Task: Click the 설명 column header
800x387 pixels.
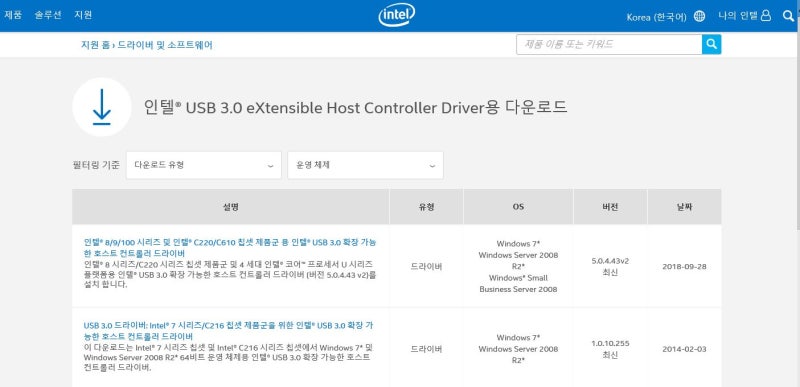Action: click(x=231, y=207)
